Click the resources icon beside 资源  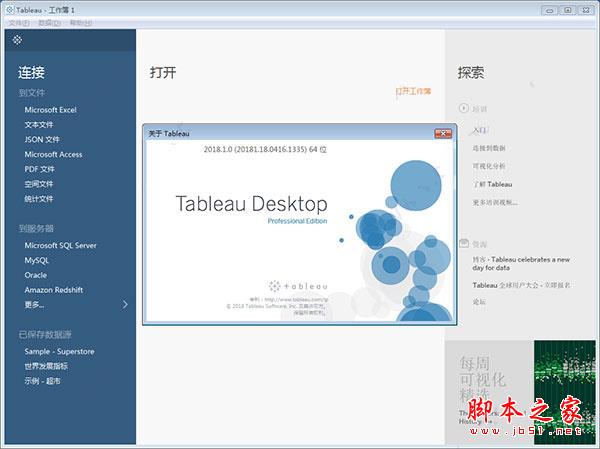click(464, 243)
